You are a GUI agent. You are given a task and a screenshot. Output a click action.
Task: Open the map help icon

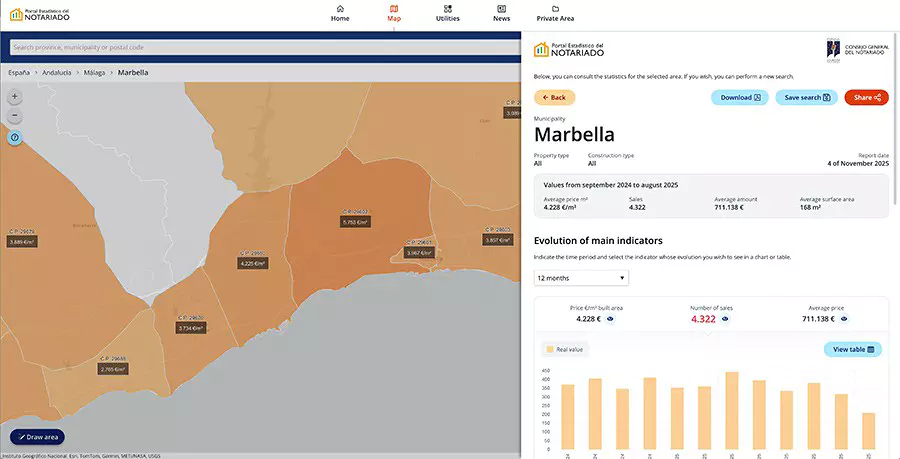(15, 138)
